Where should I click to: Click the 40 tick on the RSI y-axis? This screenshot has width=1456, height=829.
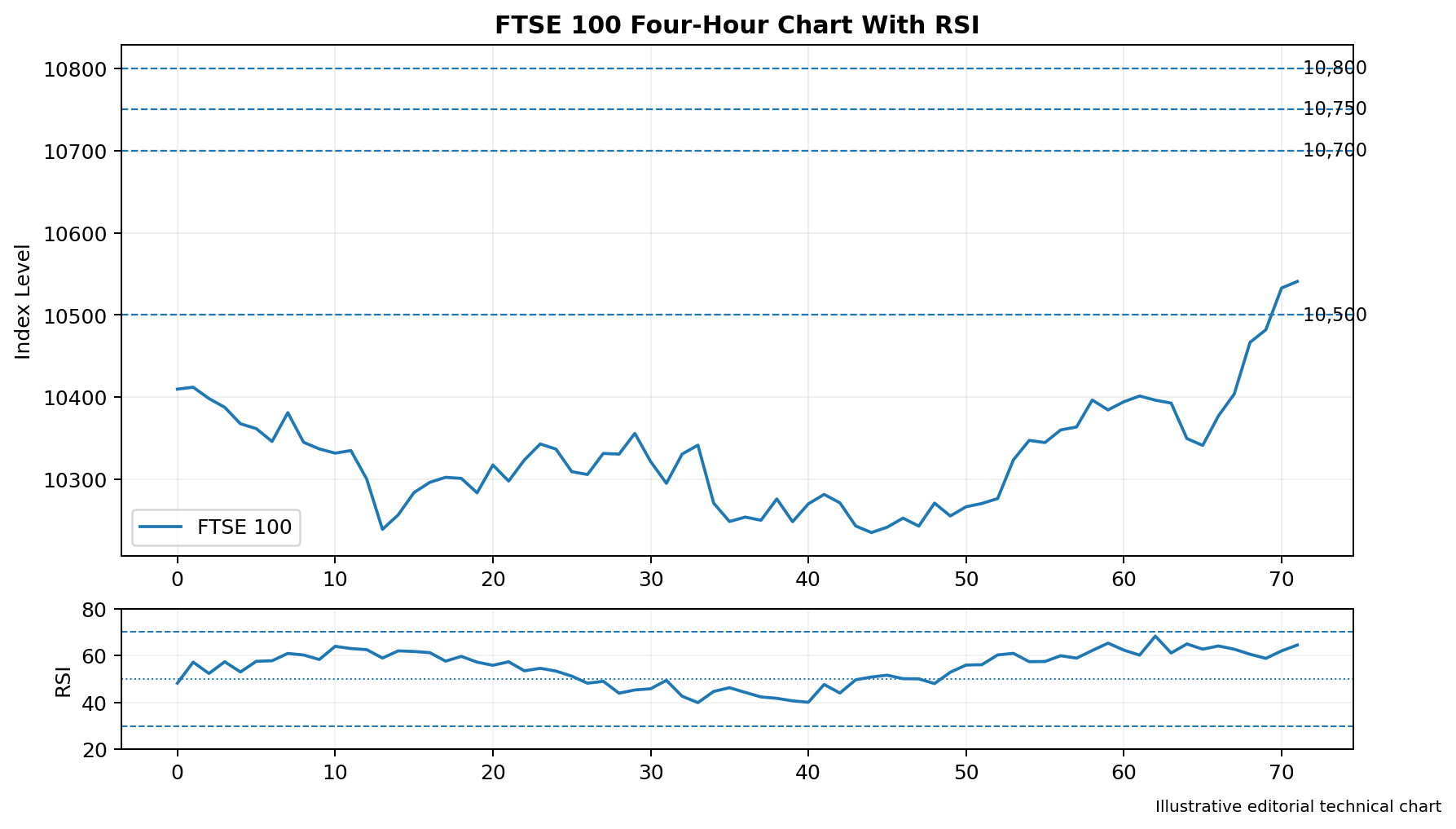click(x=96, y=703)
